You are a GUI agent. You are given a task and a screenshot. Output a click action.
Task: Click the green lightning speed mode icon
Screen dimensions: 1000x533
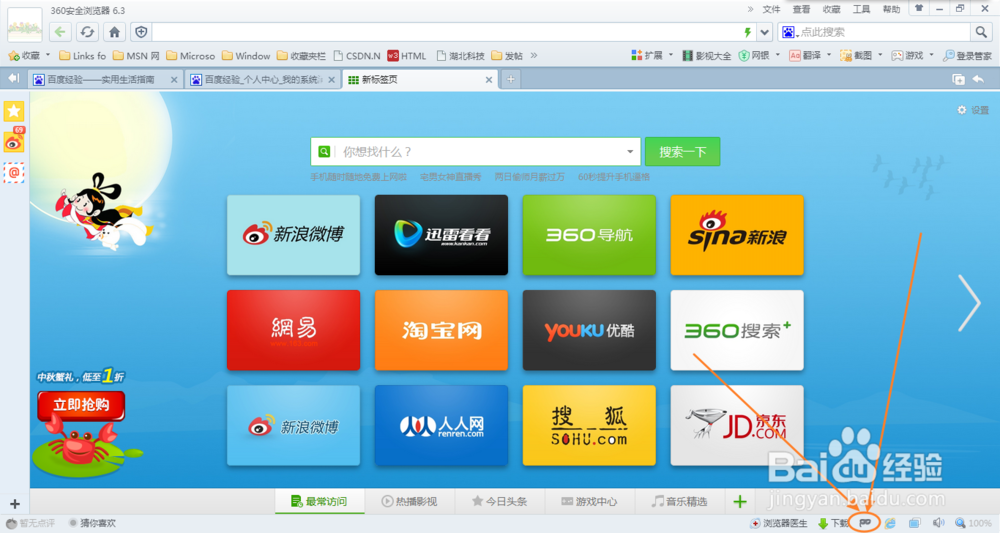coord(747,32)
